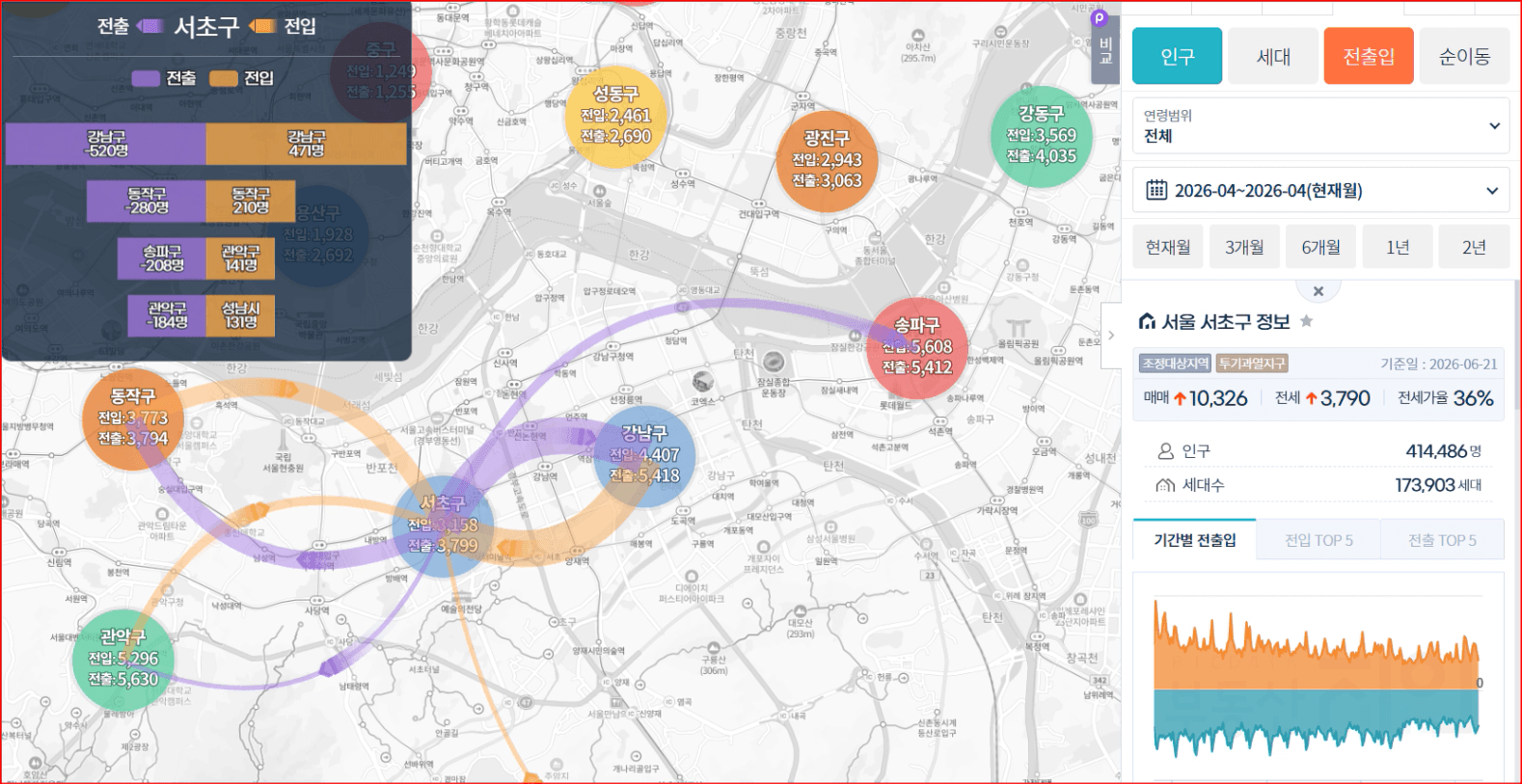Click the purple 전출 arrow icon beside 서초구 title

coord(149,26)
